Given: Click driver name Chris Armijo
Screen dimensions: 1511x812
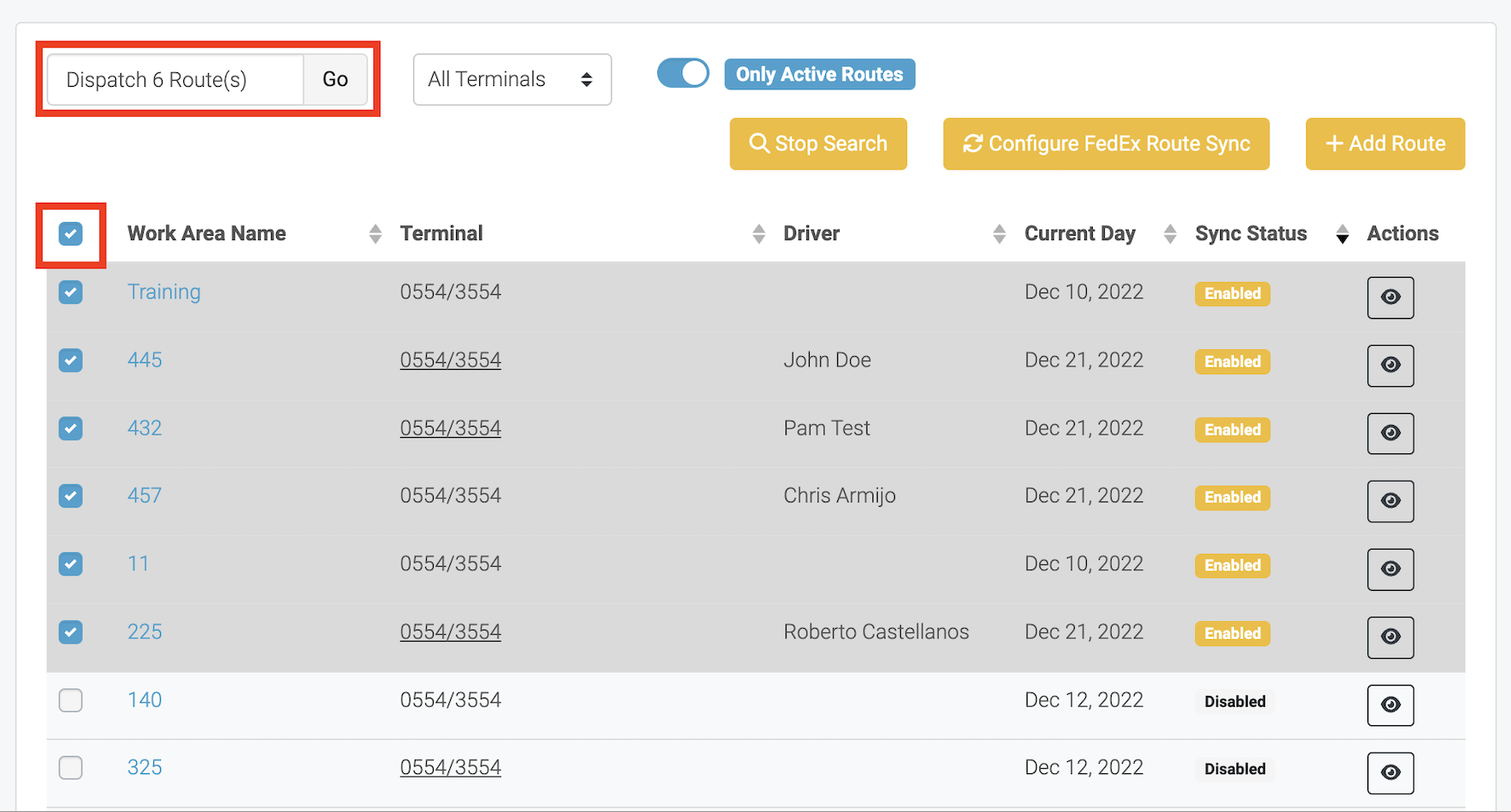Looking at the screenshot, I should [x=840, y=495].
